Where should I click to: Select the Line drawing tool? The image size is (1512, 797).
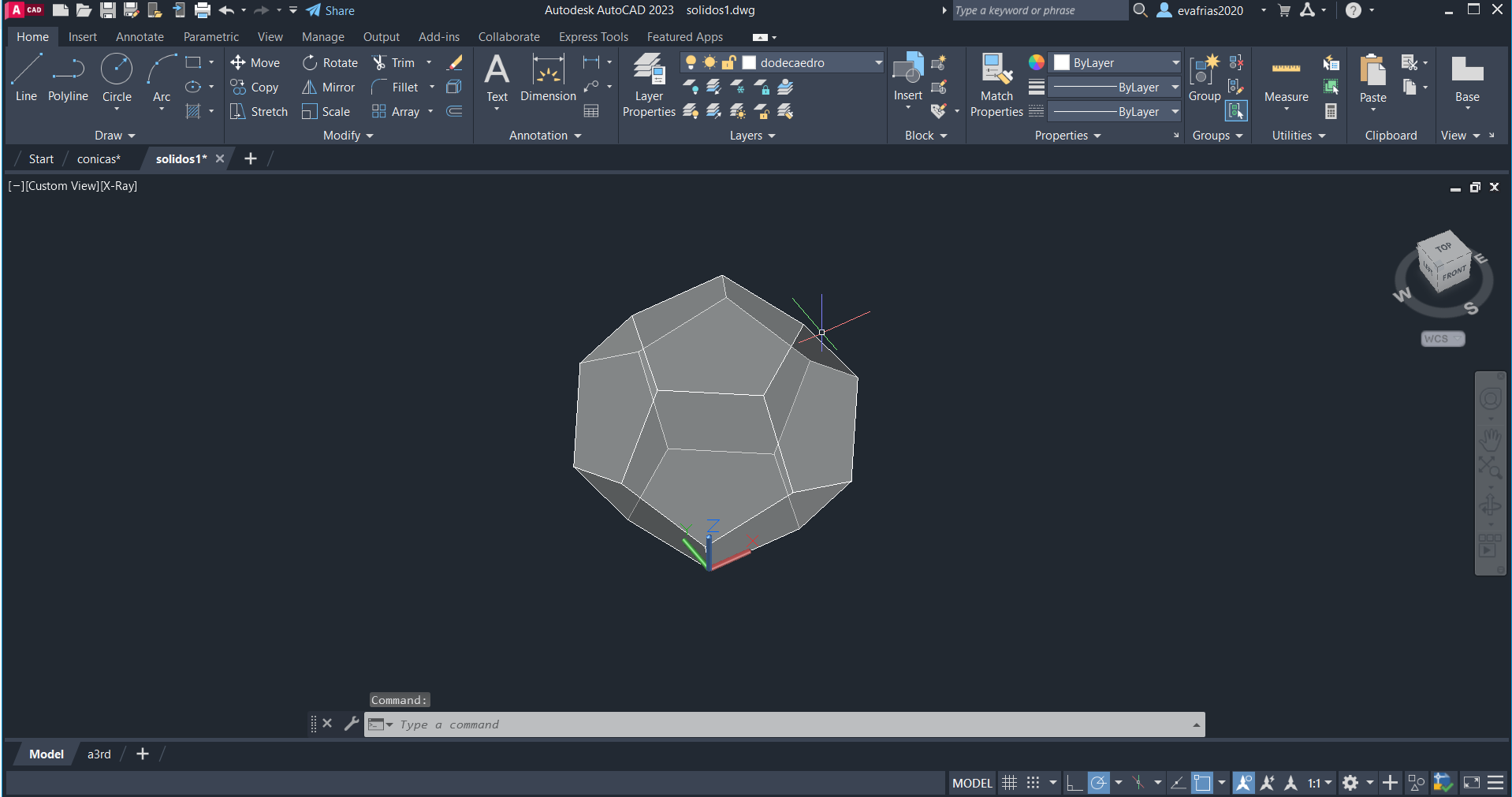pos(26,77)
